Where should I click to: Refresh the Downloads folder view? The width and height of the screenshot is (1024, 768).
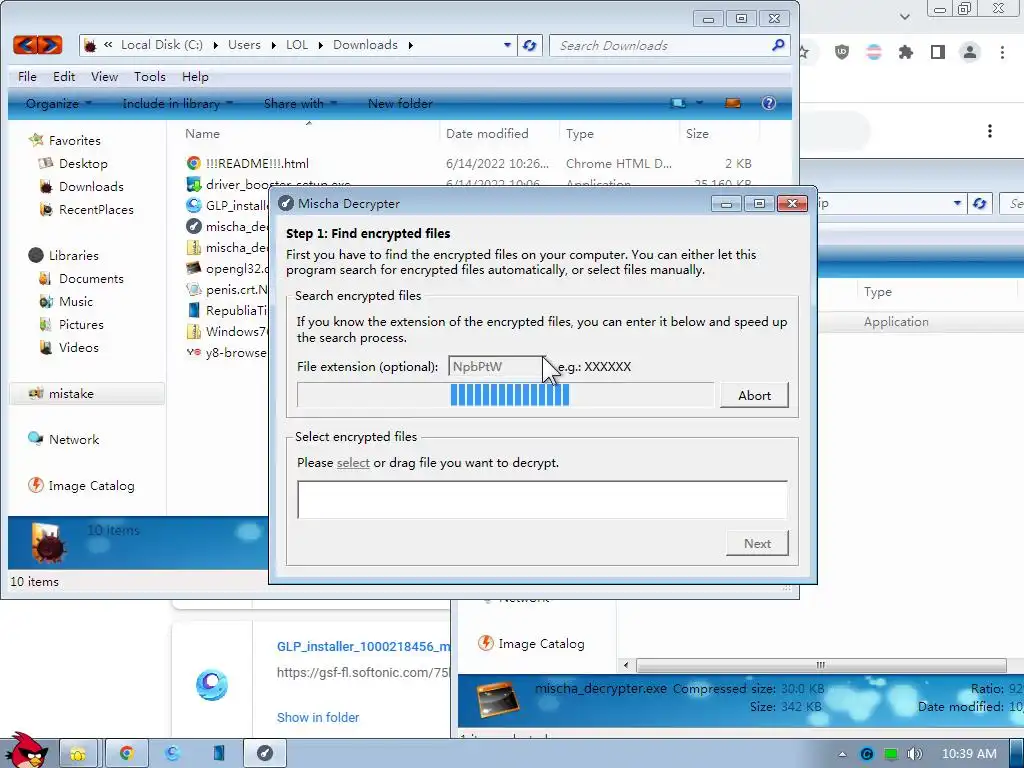(x=530, y=45)
